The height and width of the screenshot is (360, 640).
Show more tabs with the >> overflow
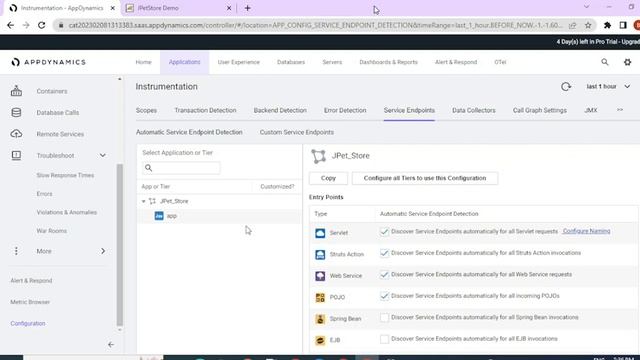click(620, 110)
